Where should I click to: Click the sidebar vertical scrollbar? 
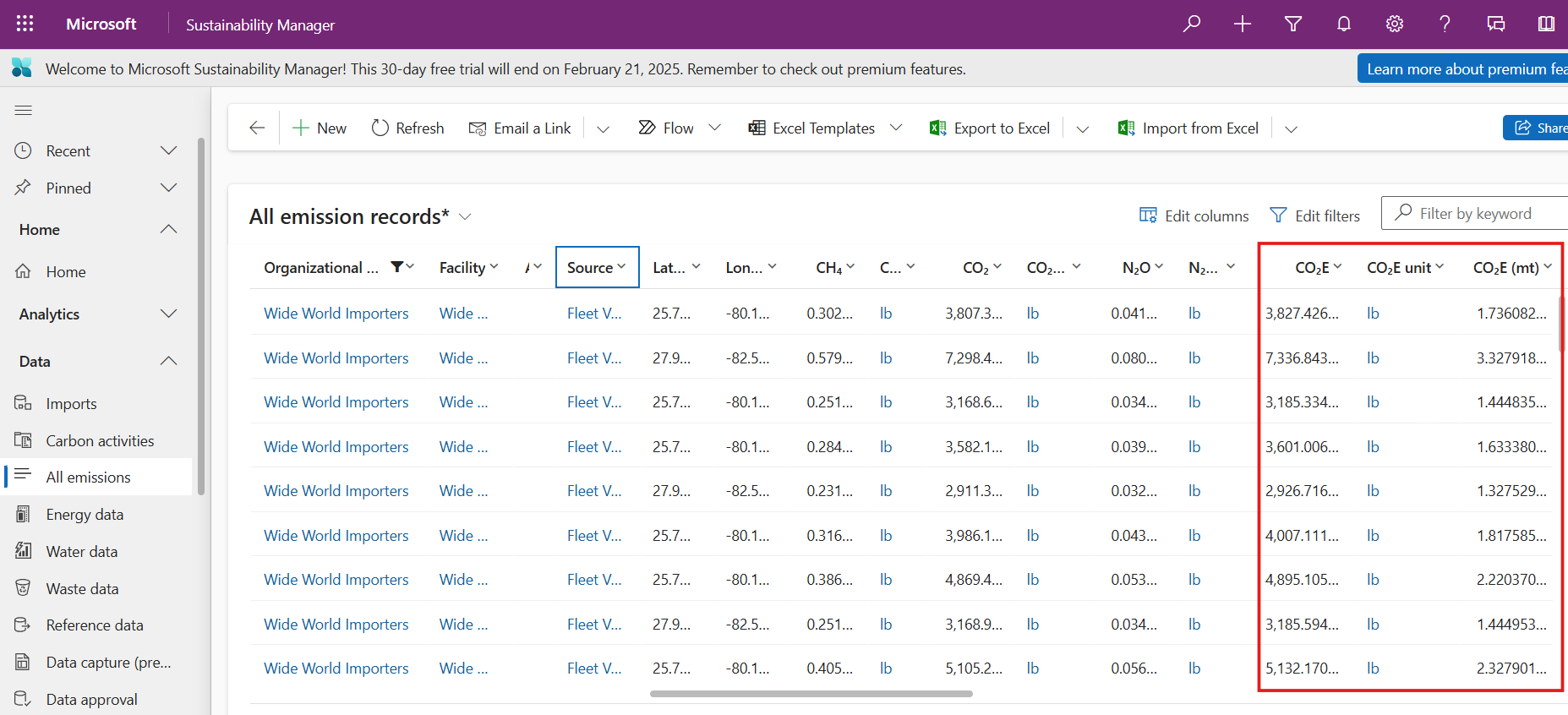click(x=201, y=316)
